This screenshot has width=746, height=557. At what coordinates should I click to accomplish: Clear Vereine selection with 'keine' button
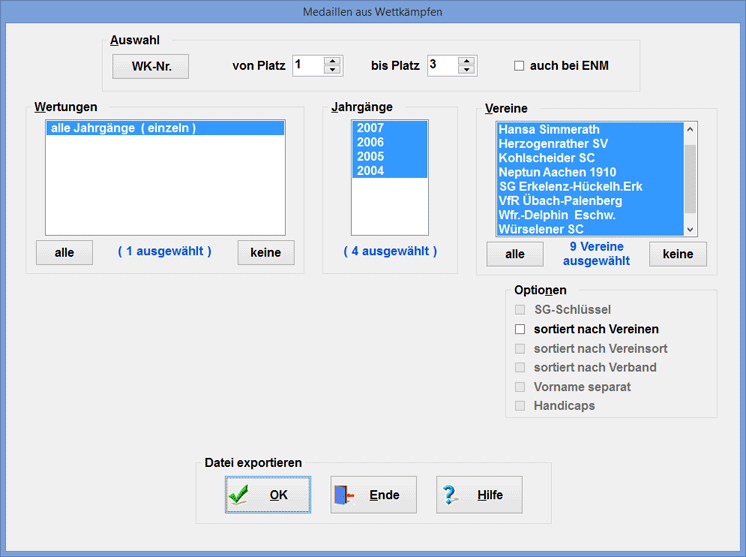tap(678, 254)
